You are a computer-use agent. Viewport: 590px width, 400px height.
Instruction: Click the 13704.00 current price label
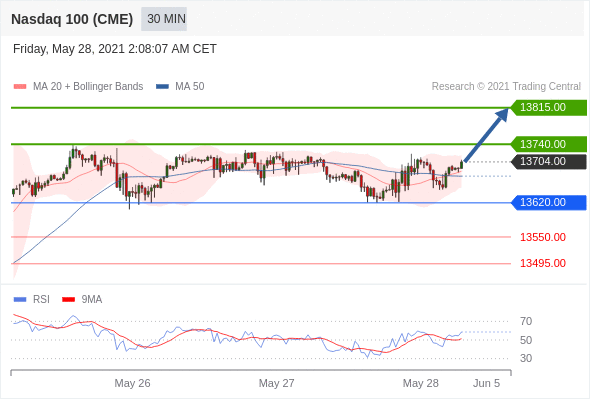549,161
